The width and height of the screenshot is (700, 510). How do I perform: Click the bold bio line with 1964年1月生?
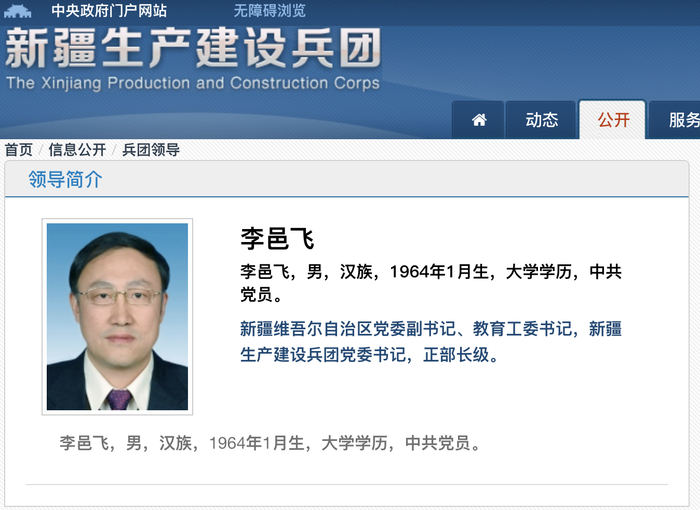pos(431,283)
